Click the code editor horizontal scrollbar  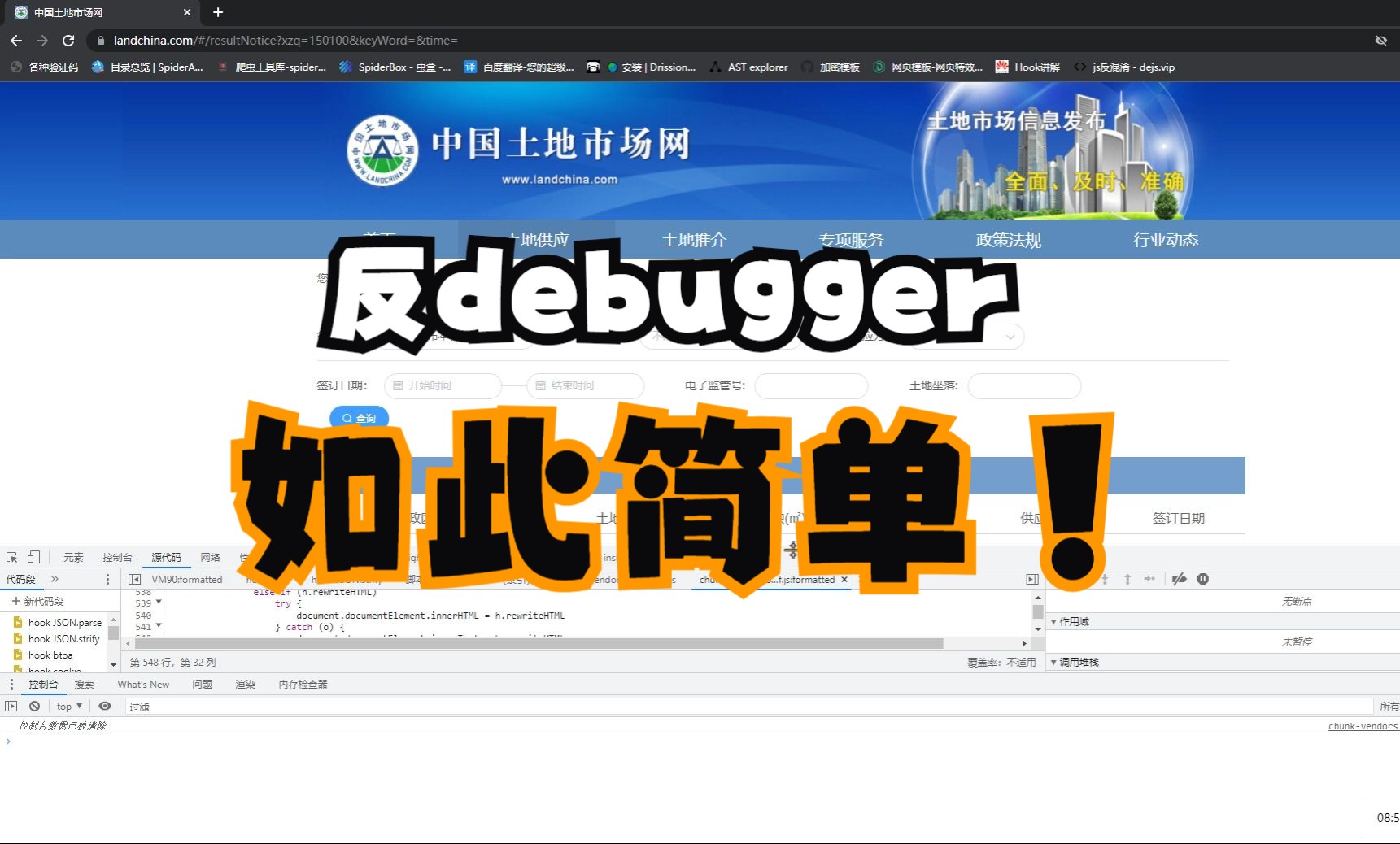539,643
